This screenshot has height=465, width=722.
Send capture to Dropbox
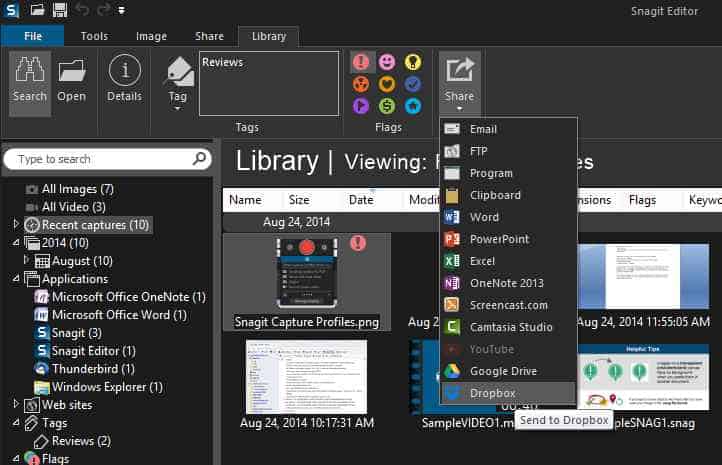coord(492,393)
